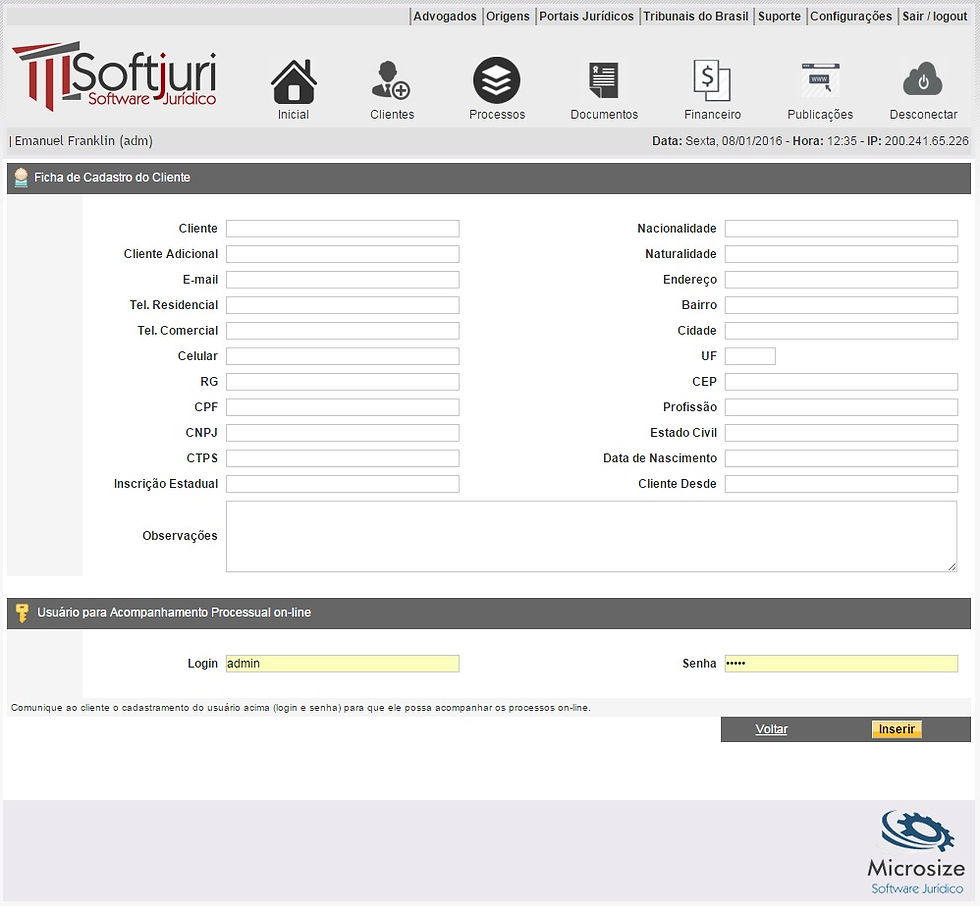Focus the Cliente Adicional field
The image size is (980, 906).
click(342, 254)
